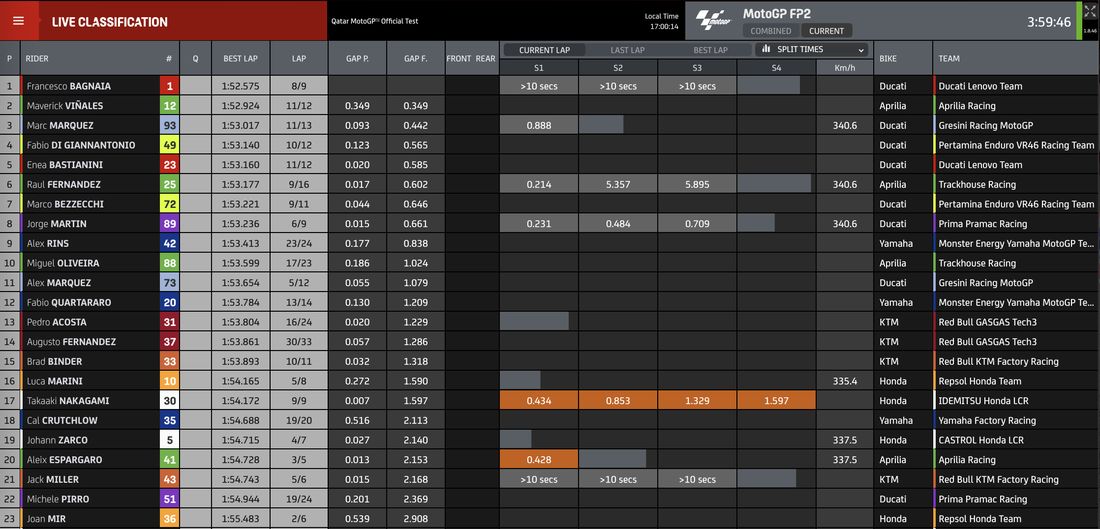1100x529 pixels.
Task: Switch to CURRENT view
Action: (x=826, y=31)
